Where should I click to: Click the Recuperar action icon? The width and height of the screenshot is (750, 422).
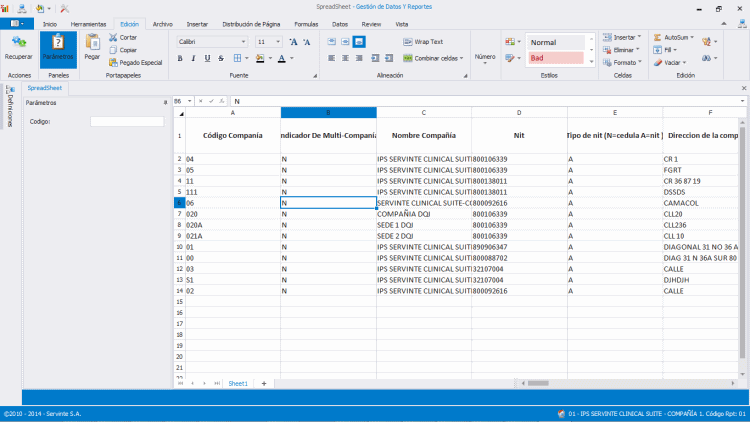click(x=18, y=42)
